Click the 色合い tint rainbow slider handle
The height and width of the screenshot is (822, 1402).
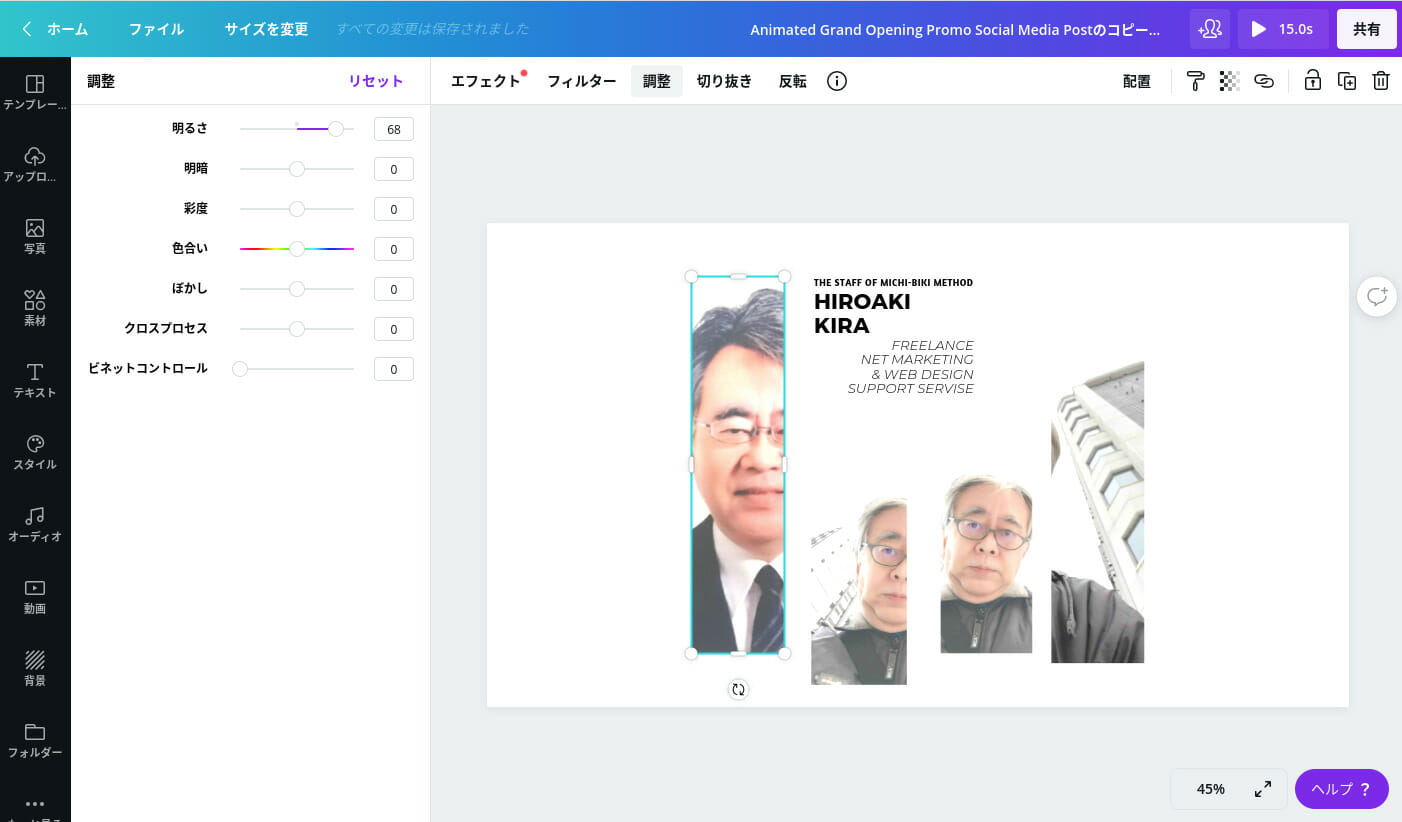click(297, 249)
